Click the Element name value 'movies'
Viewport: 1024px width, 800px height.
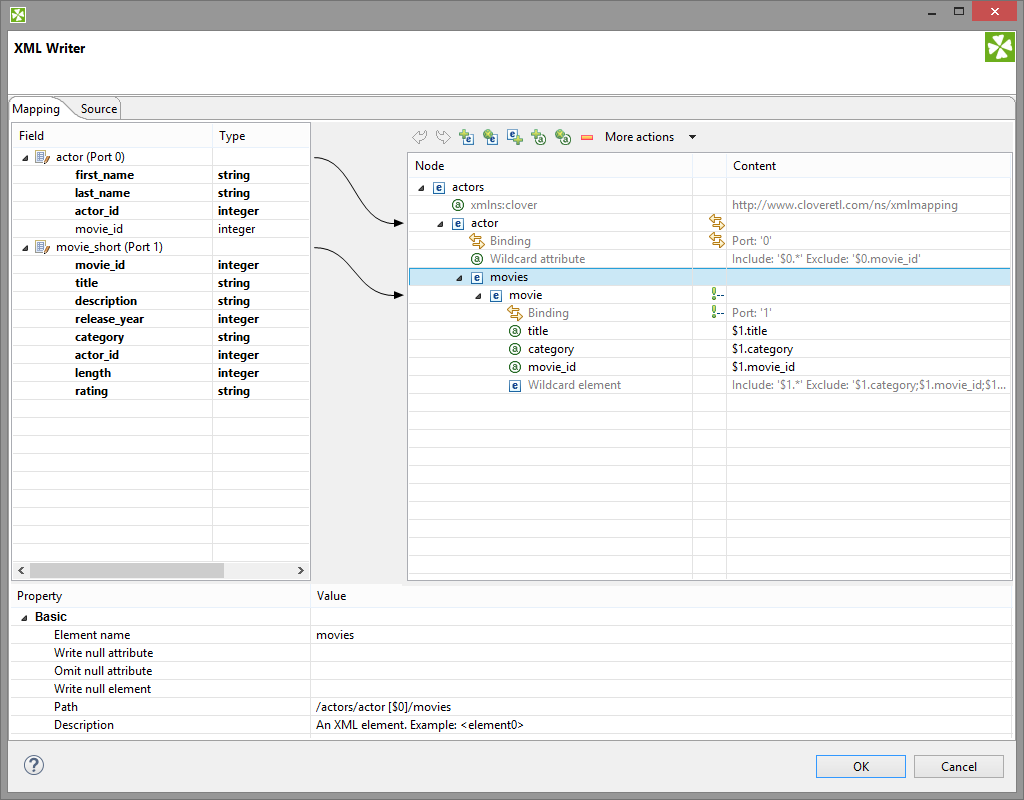[334, 635]
